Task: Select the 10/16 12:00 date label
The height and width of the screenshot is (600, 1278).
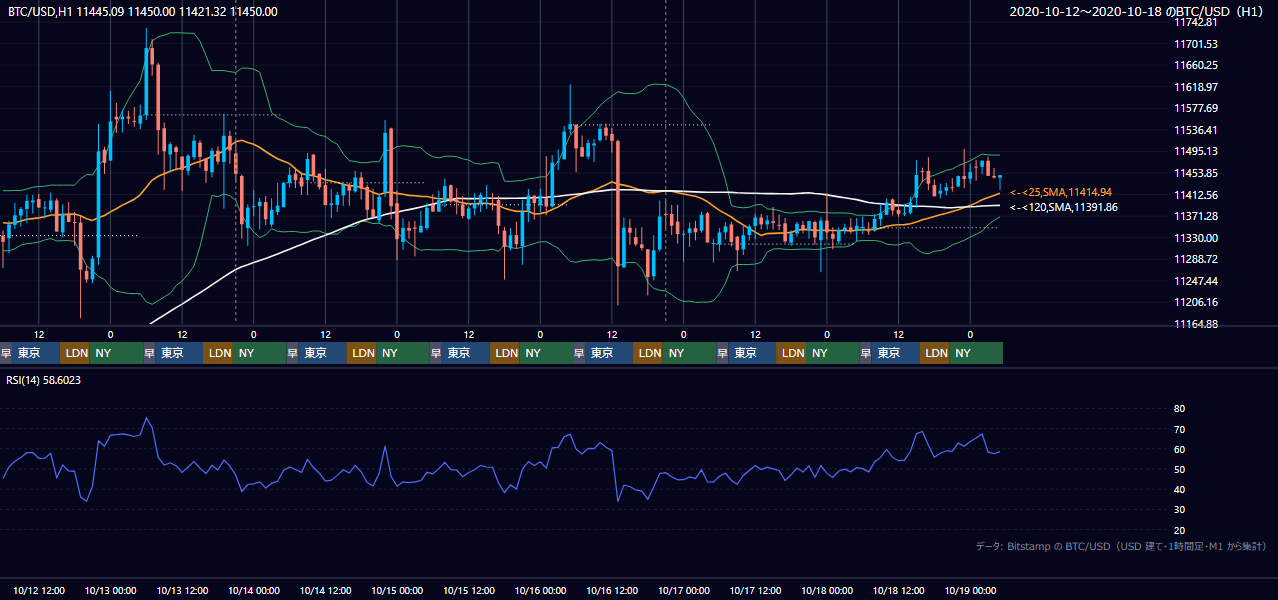Action: (613, 591)
